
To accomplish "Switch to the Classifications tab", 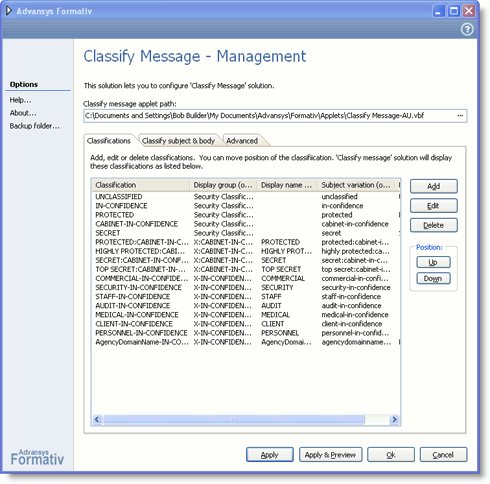I will point(109,141).
